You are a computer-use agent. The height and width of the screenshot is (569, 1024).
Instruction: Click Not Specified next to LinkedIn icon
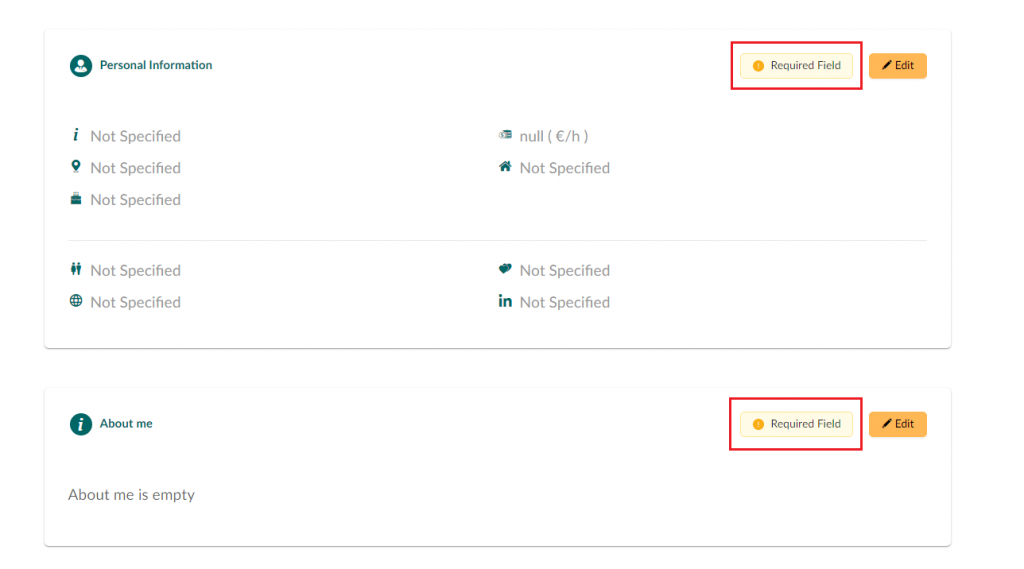coord(565,302)
